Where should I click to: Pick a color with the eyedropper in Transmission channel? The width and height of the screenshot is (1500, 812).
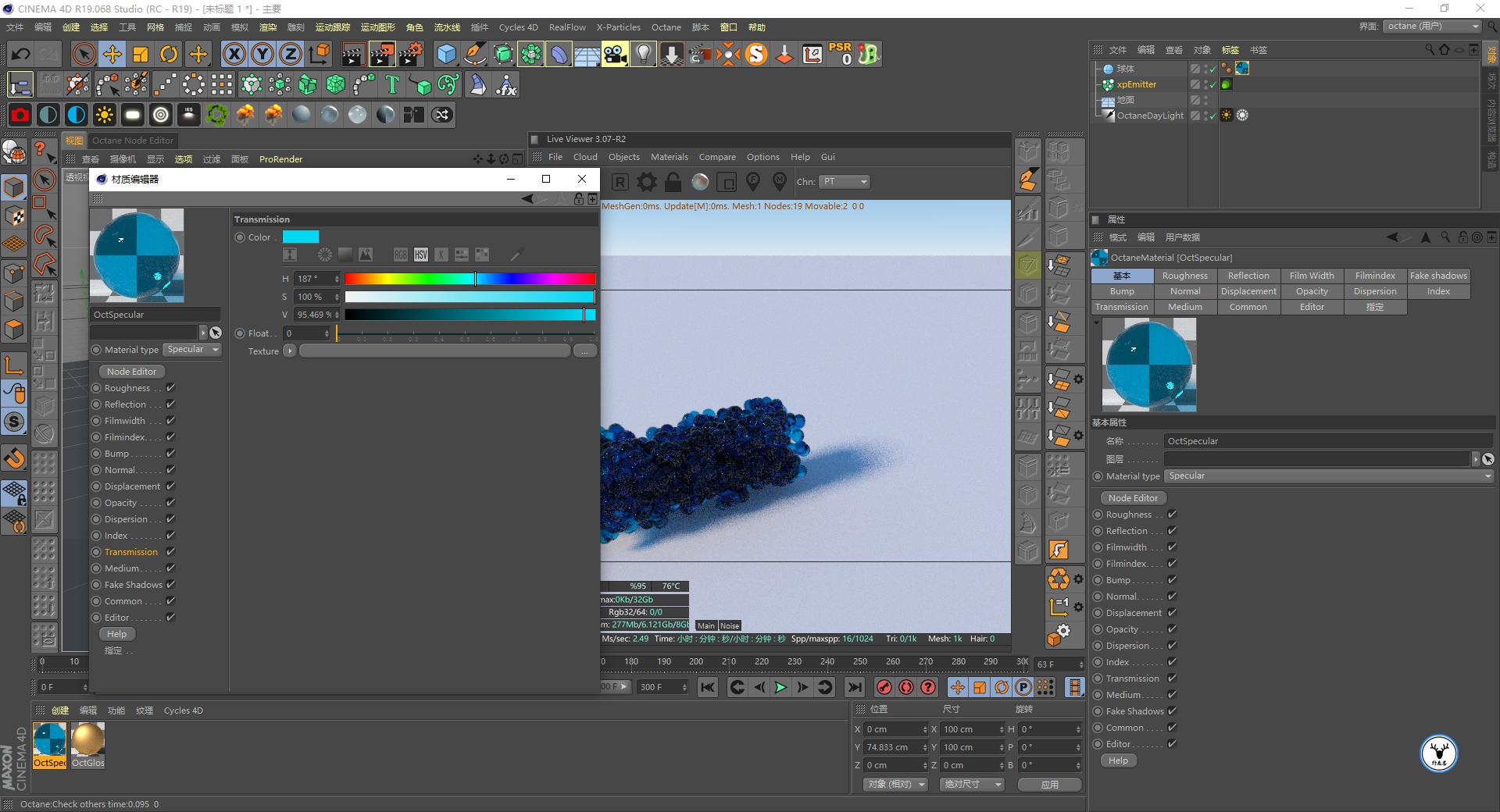click(x=515, y=255)
